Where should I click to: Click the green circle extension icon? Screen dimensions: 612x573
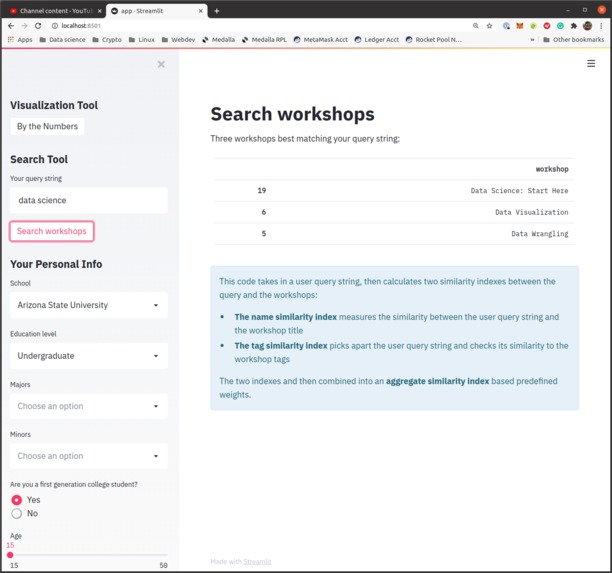560,26
